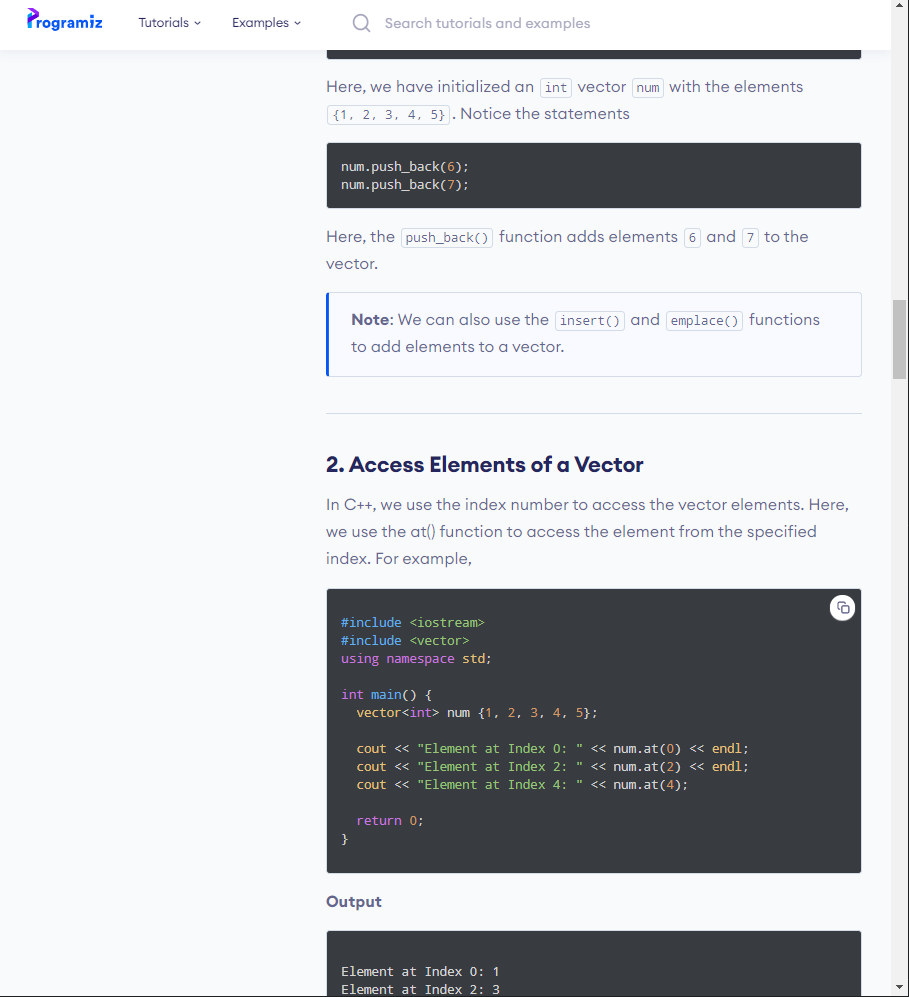Click the 'vector<int> num' declaration line
The image size is (909, 997).
point(477,713)
